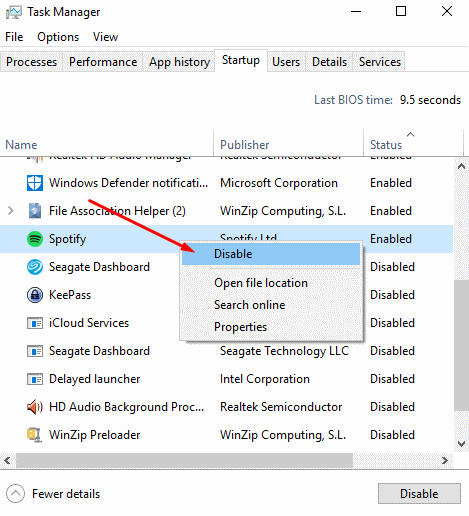Click the green Spotify icon
This screenshot has width=469, height=516.
[x=35, y=239]
